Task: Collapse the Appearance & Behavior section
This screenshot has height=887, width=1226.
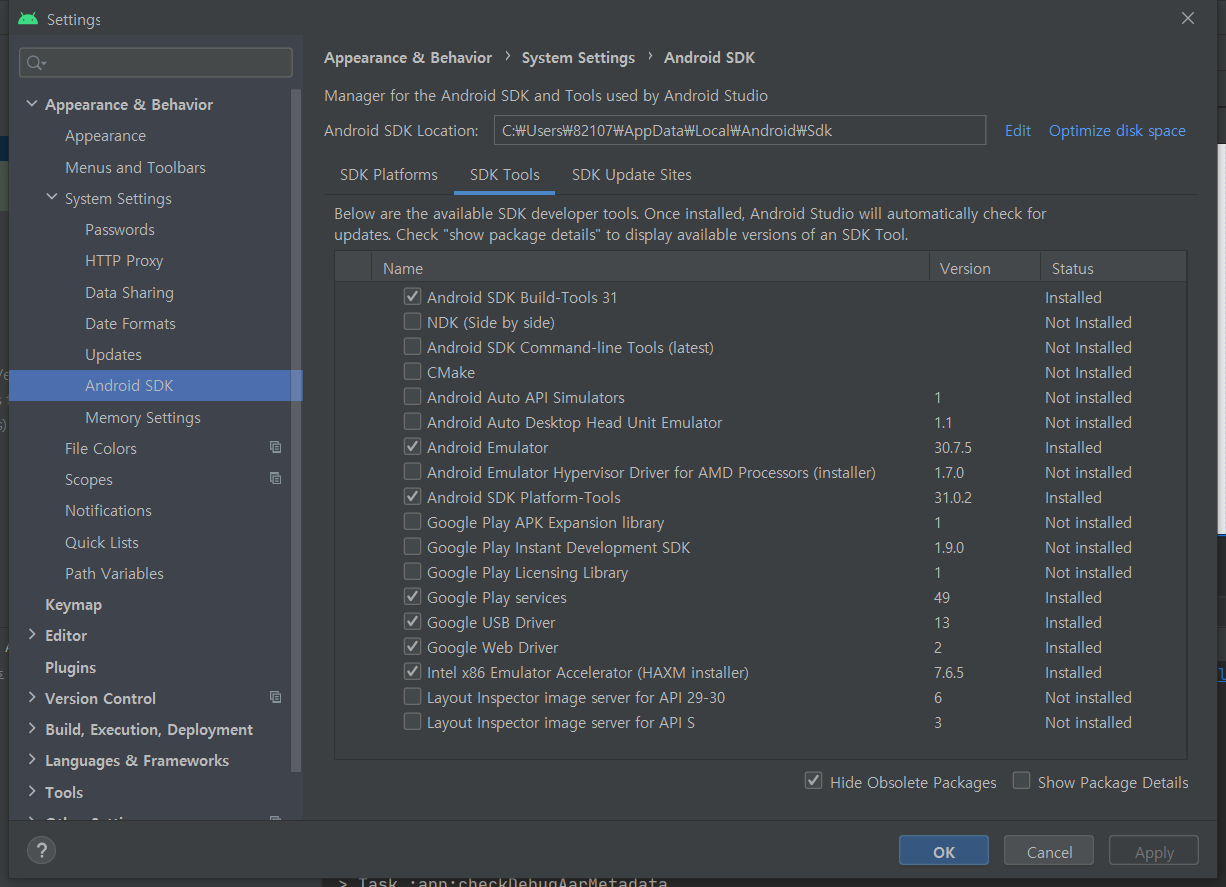Action: 32,104
